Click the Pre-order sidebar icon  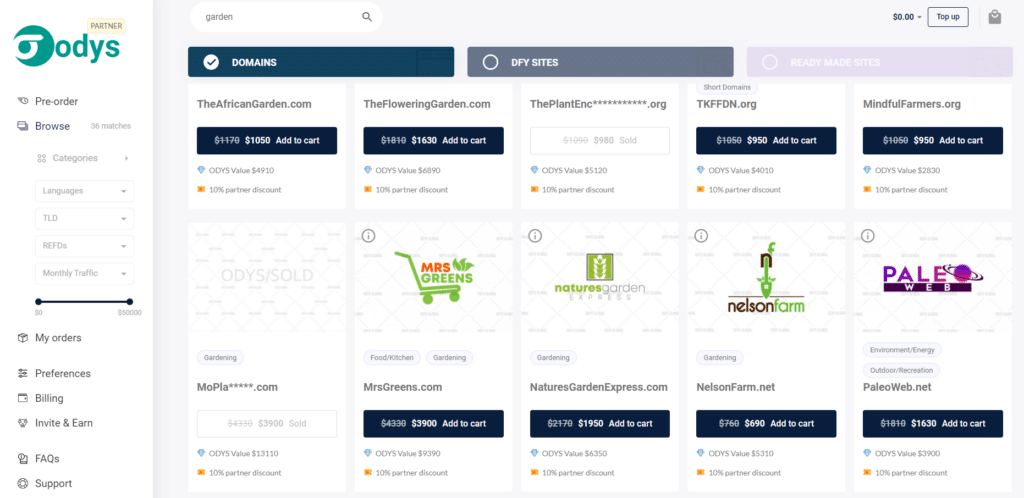[23, 101]
